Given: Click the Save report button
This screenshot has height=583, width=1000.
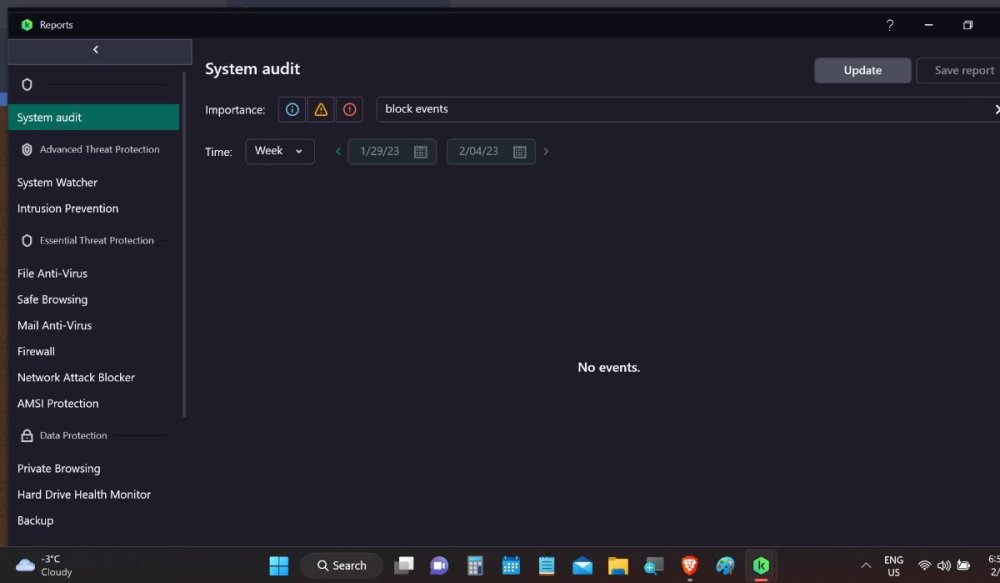Looking at the screenshot, I should pyautogui.click(x=959, y=70).
